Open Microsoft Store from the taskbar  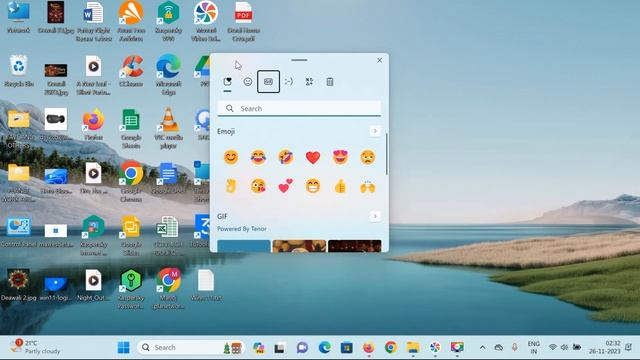coord(347,347)
